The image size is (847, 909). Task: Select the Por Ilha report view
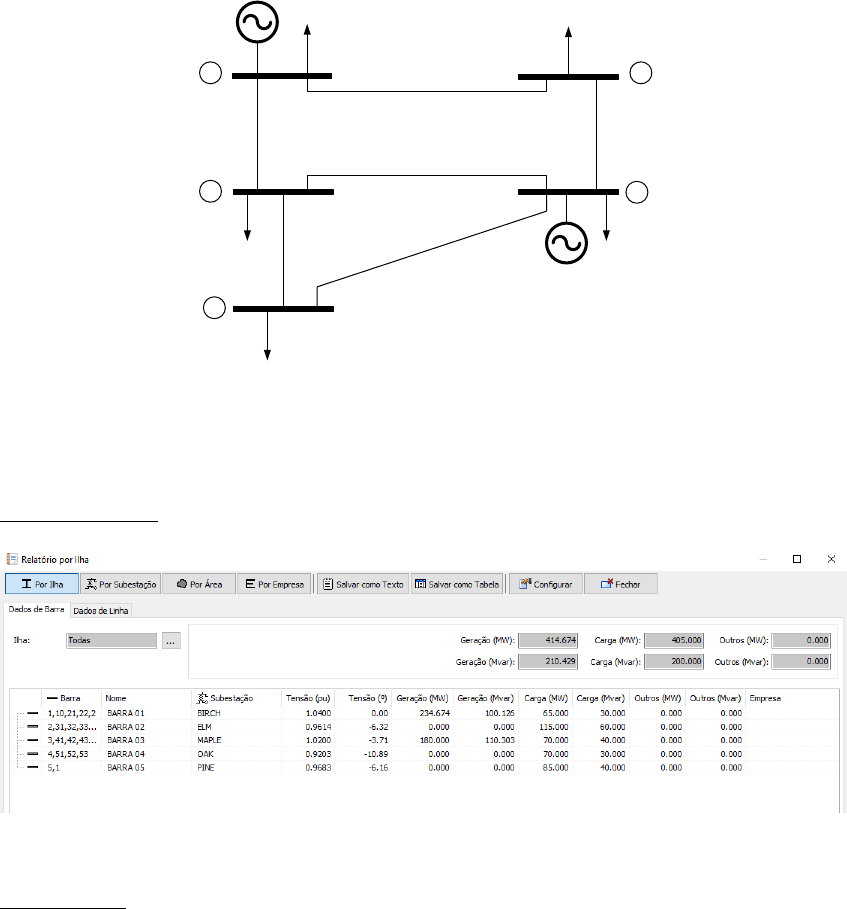[41, 584]
